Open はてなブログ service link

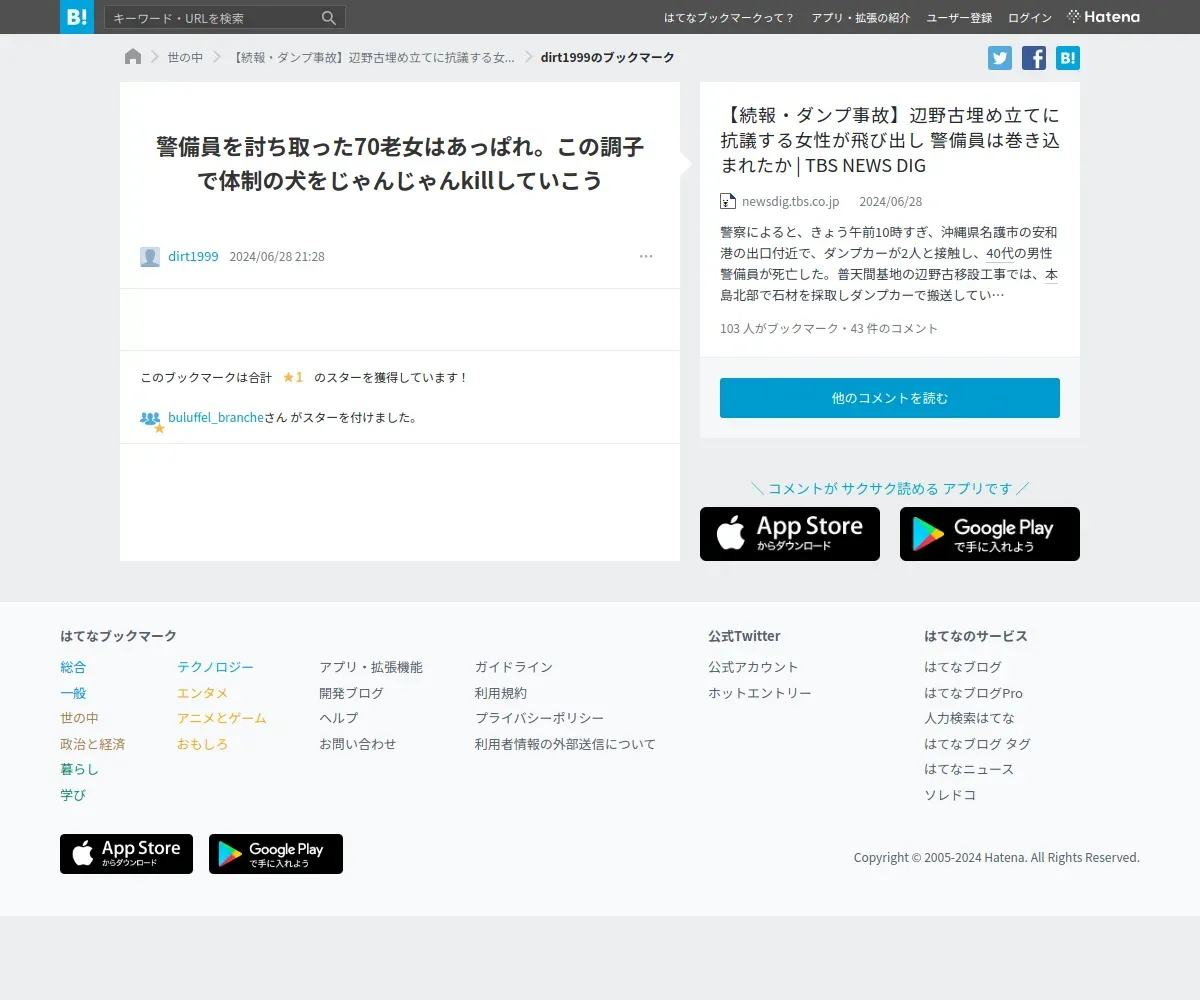click(963, 667)
